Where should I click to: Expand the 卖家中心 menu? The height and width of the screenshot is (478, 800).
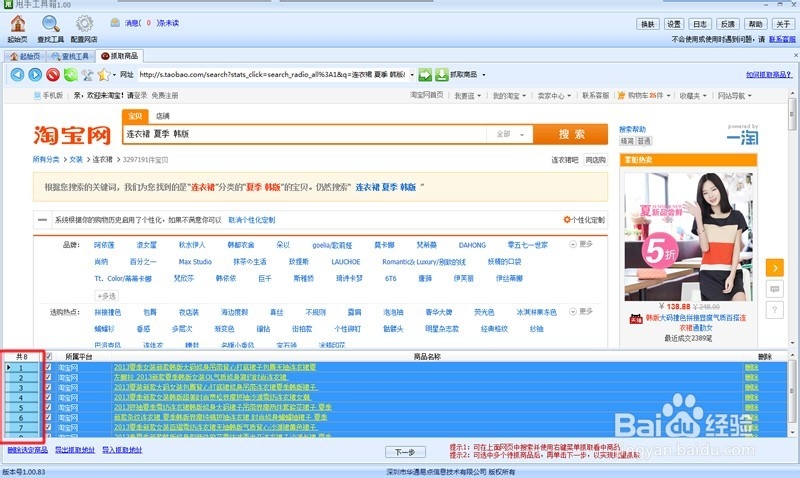(554, 95)
